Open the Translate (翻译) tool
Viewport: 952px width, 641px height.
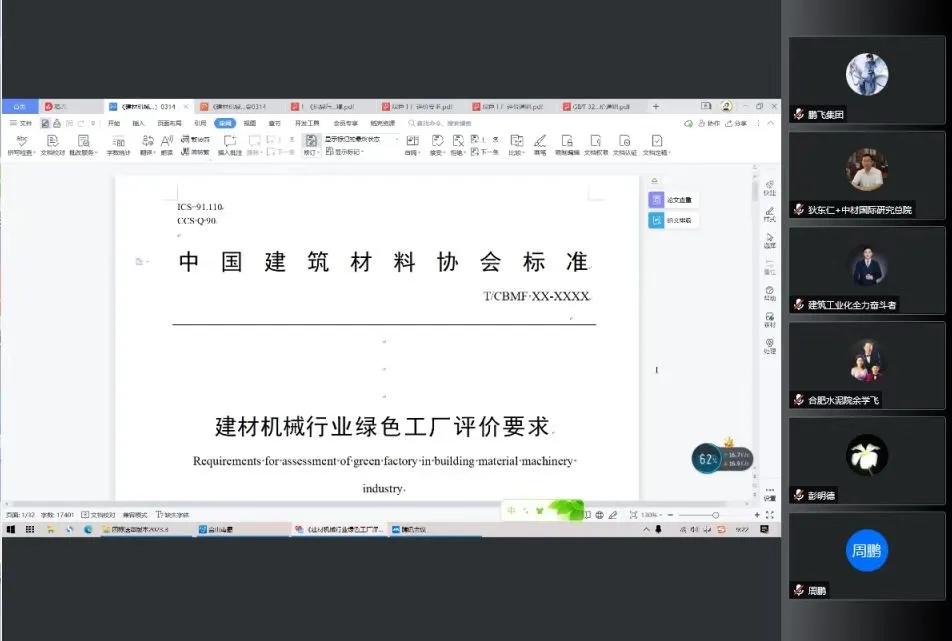tap(146, 143)
